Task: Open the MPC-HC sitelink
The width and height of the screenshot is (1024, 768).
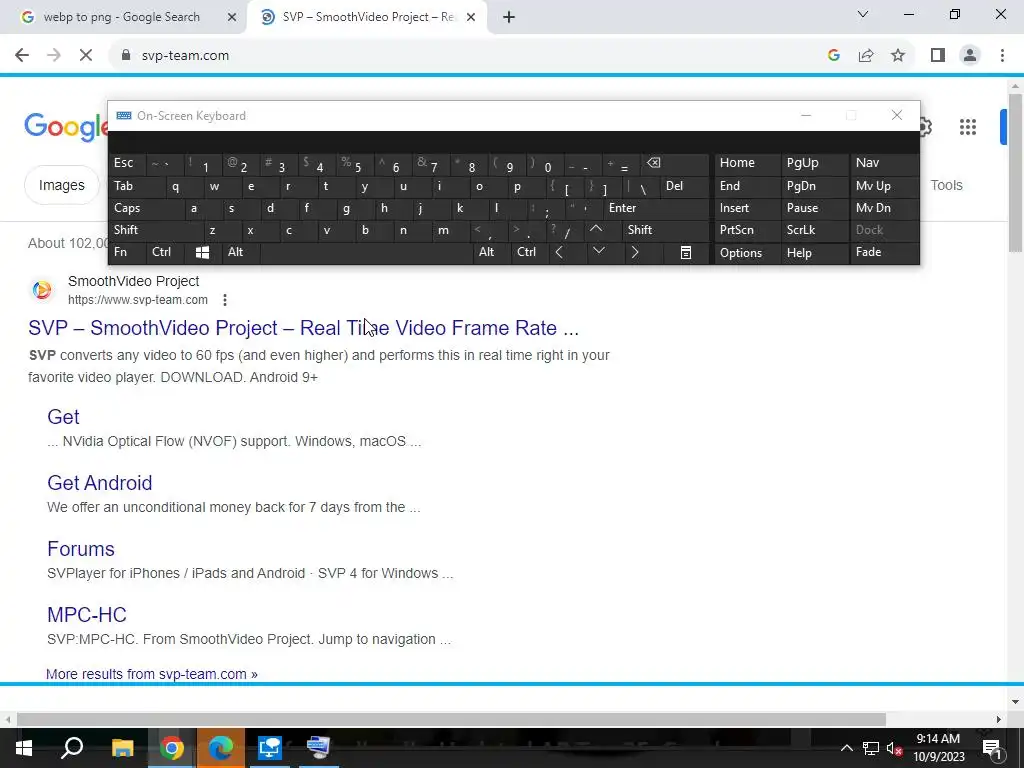Action: 87,615
